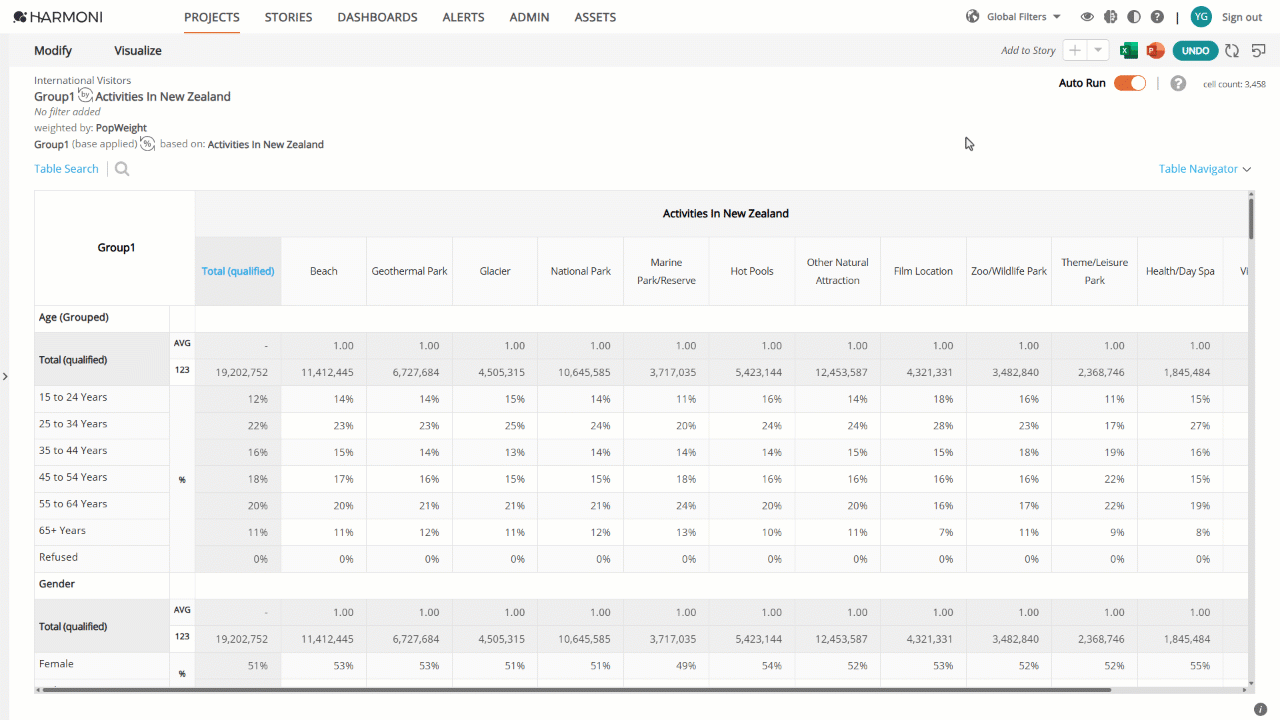Viewport: 1280px width, 720px height.
Task: Export the table to Excel
Action: (x=1128, y=51)
